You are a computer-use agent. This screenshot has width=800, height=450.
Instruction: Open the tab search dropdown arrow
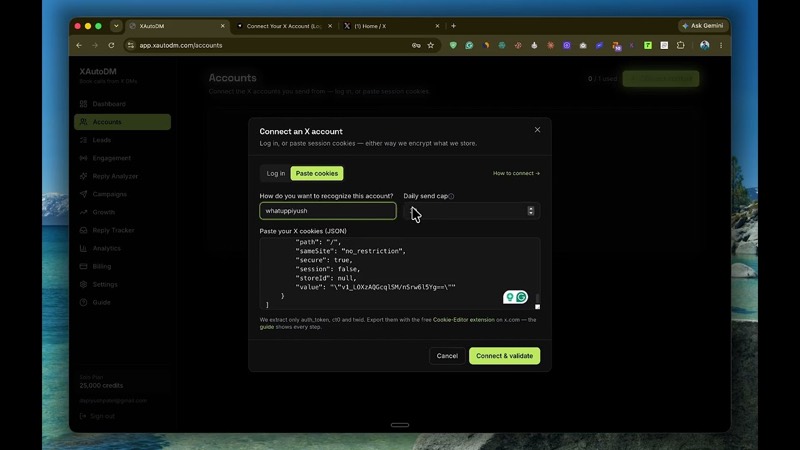(x=116, y=26)
